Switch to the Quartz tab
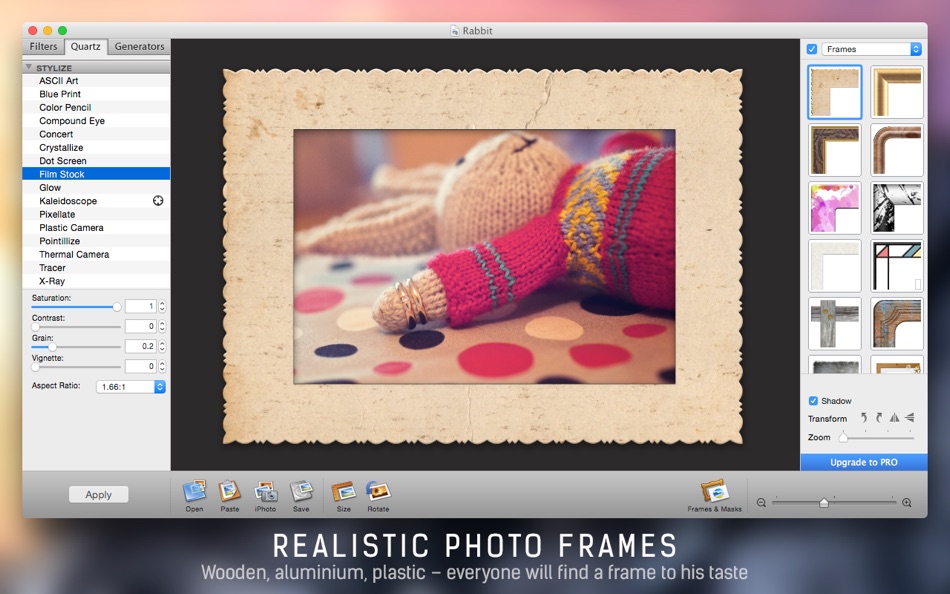 (85, 47)
